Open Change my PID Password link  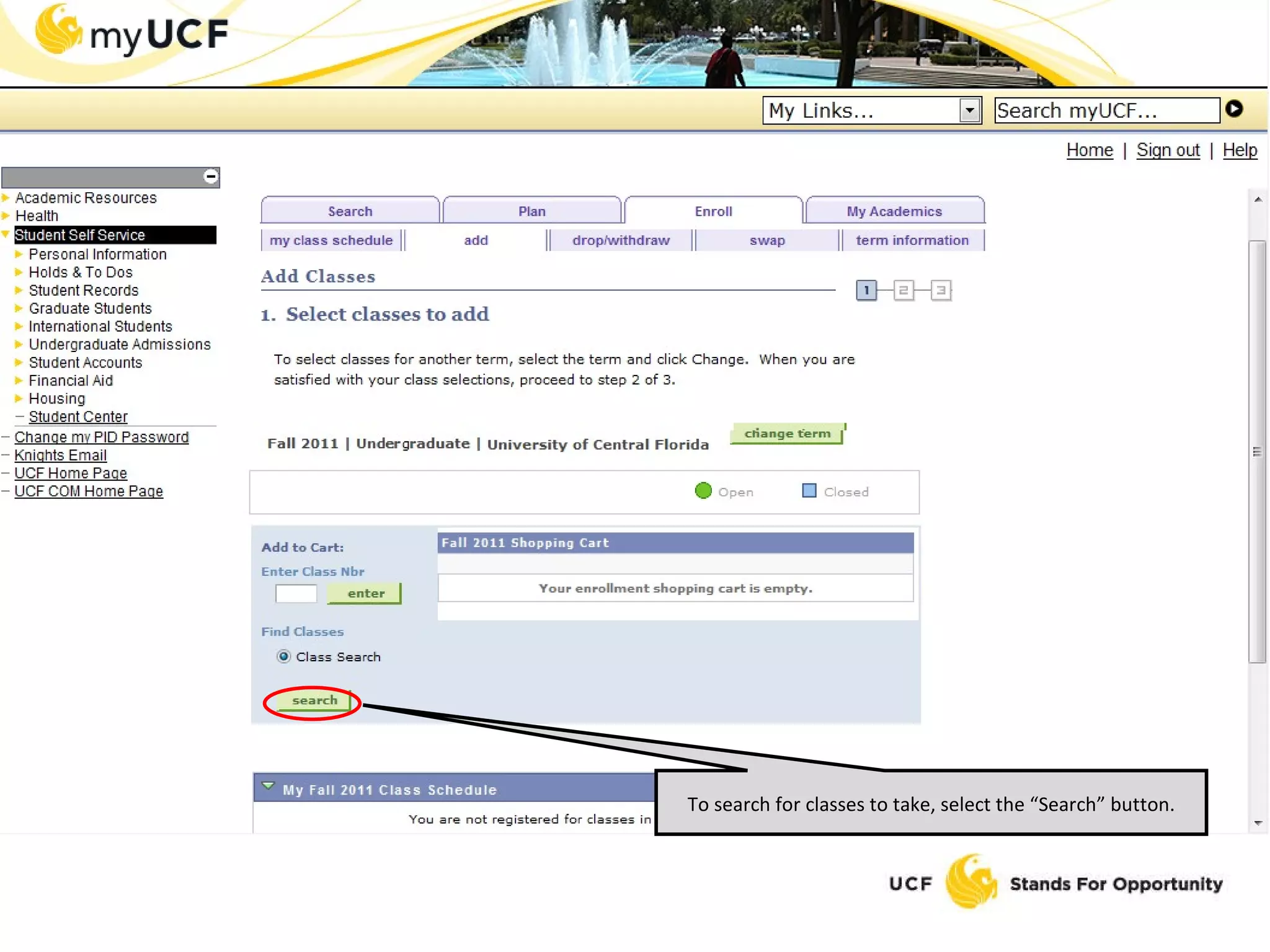pyautogui.click(x=102, y=437)
